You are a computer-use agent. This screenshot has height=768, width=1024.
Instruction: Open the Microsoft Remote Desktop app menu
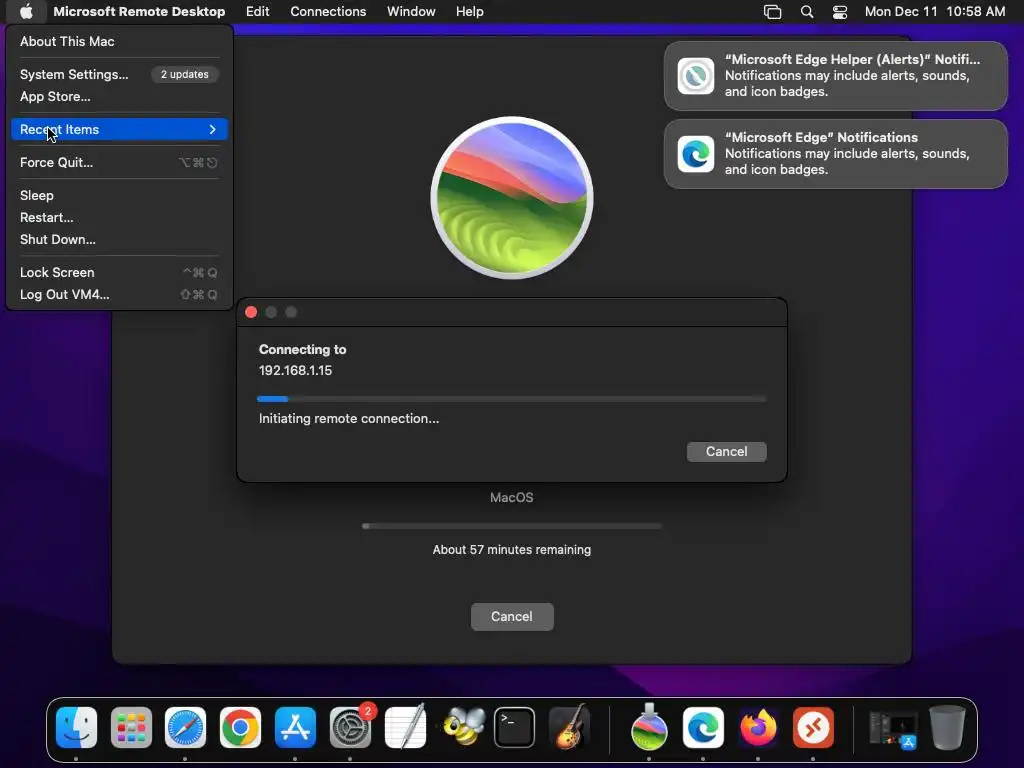pyautogui.click(x=139, y=11)
